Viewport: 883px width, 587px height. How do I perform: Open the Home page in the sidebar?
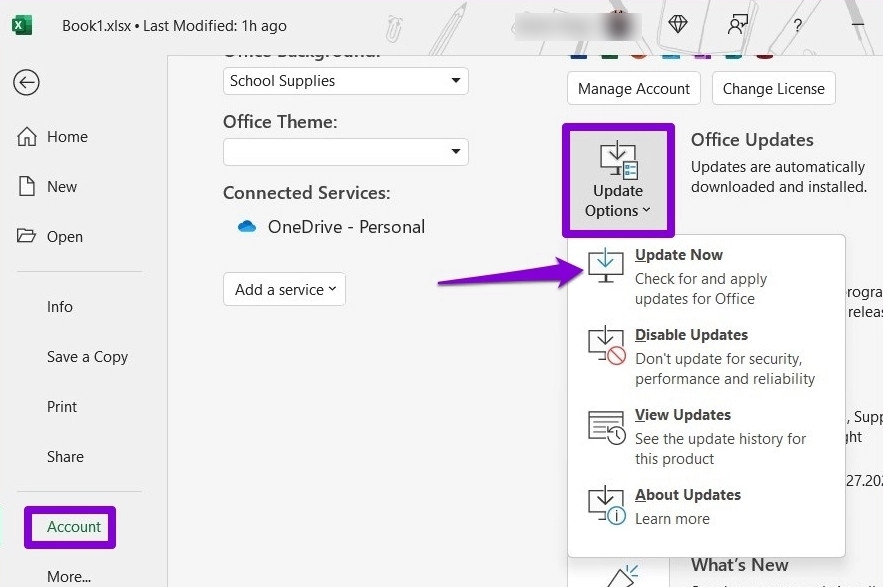point(67,137)
